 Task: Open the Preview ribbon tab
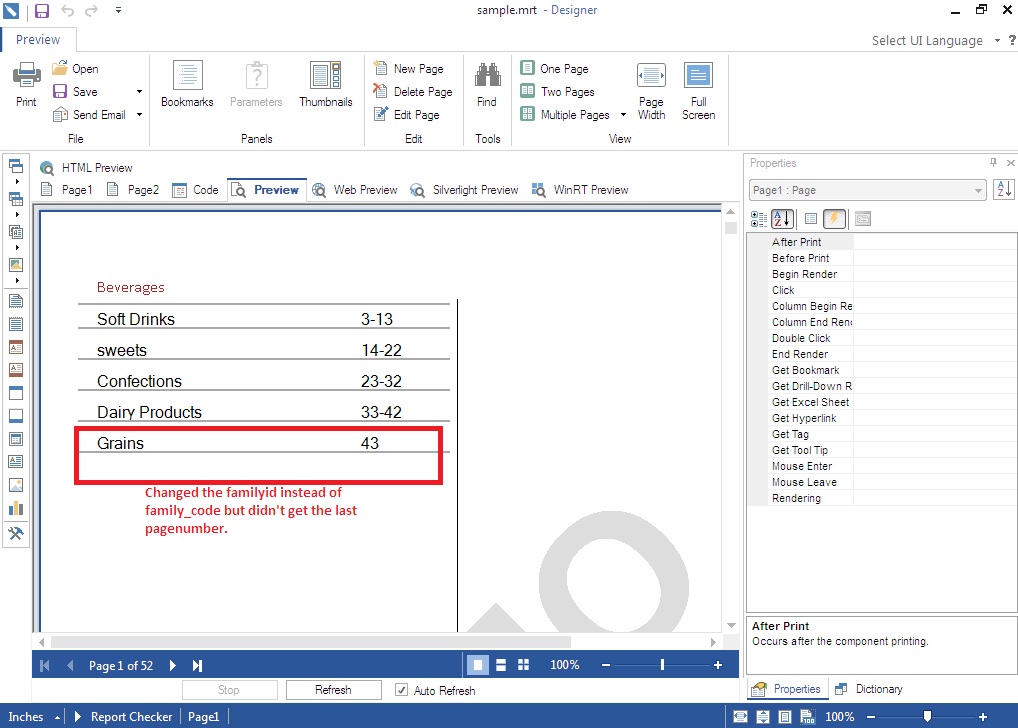point(38,40)
